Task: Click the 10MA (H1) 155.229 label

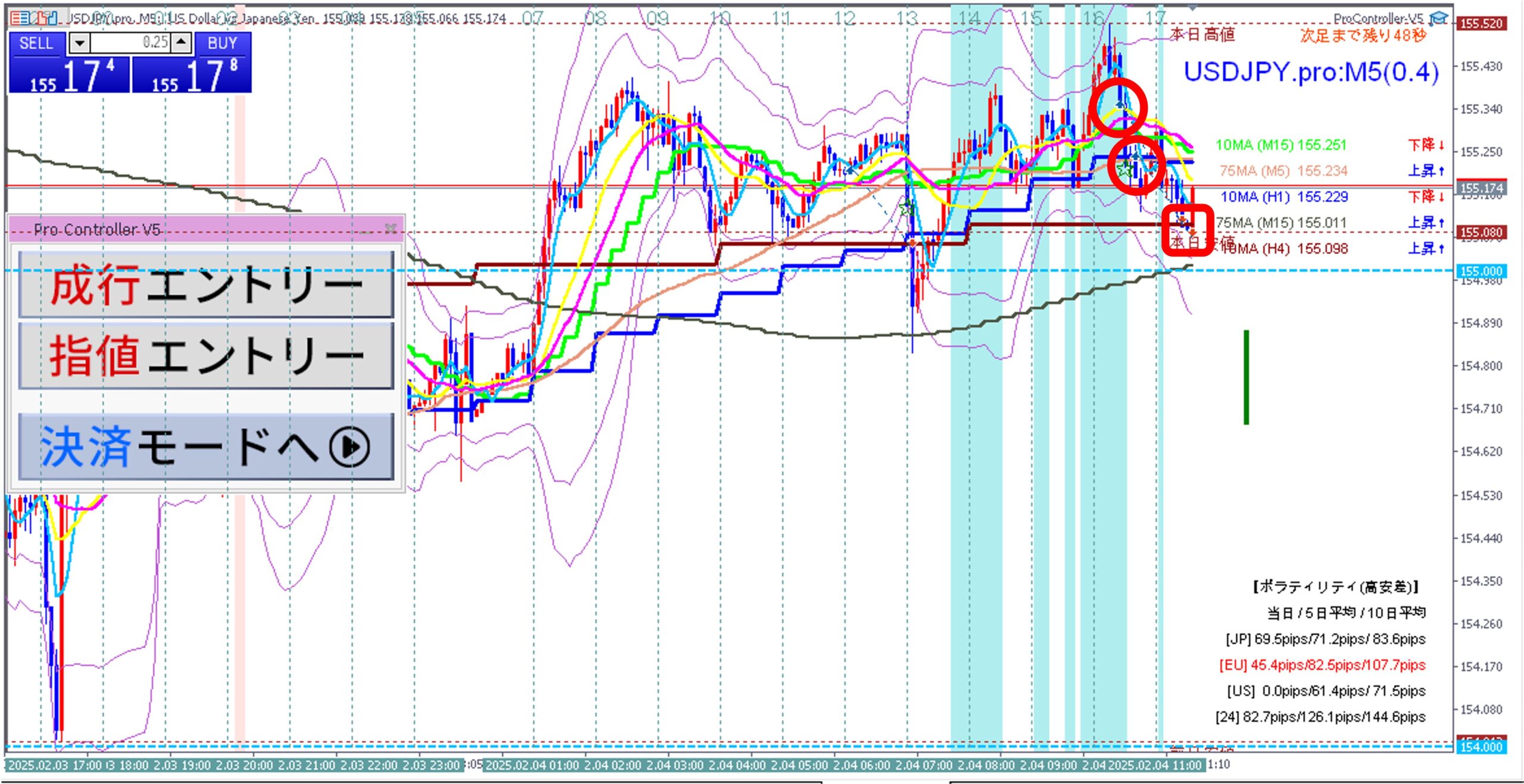Action: point(1284,196)
